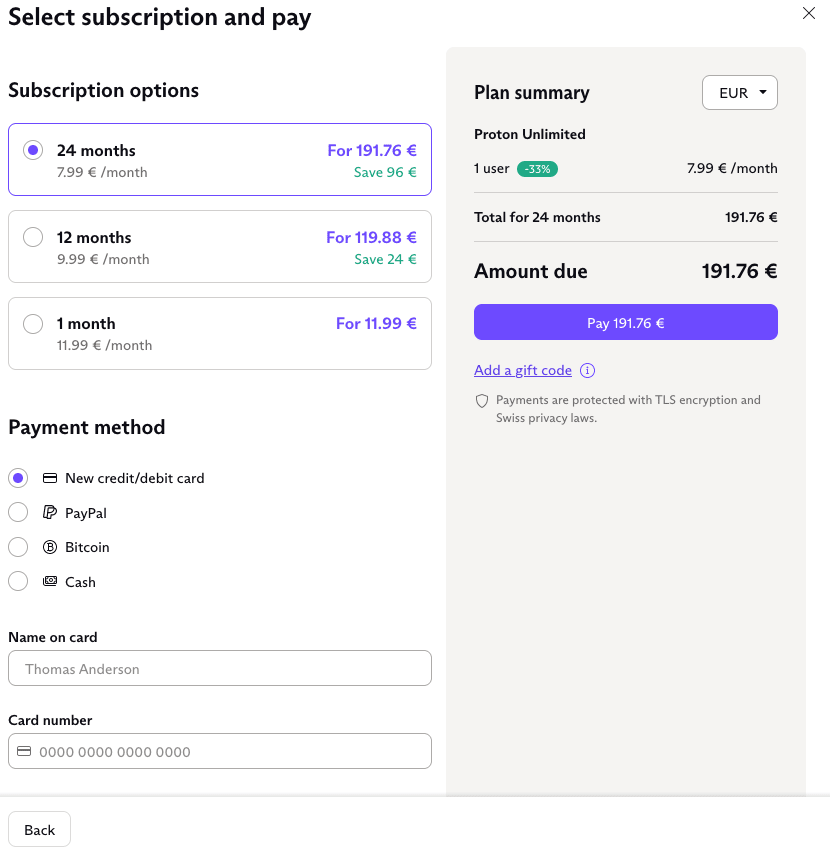Open the EUR currency dropdown
This screenshot has height=857, width=830.
click(x=739, y=92)
